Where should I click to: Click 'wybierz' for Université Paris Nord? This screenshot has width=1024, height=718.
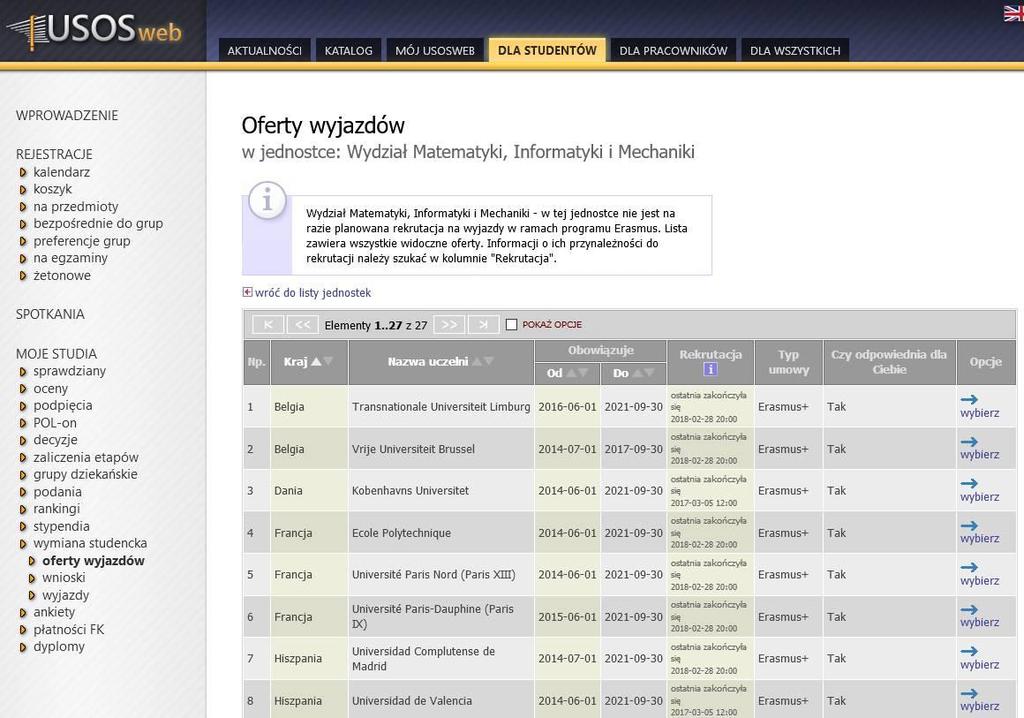tap(980, 581)
